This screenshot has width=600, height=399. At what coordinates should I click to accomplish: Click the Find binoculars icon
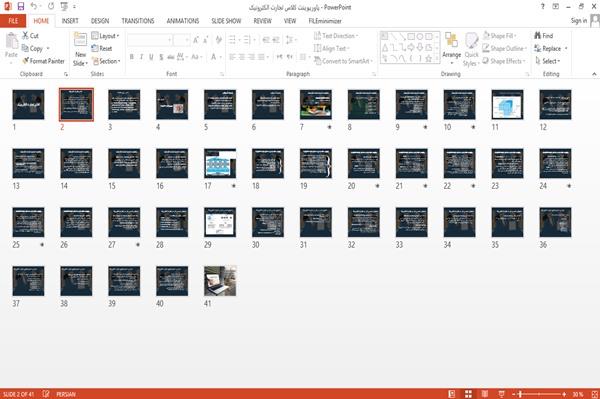(x=538, y=36)
